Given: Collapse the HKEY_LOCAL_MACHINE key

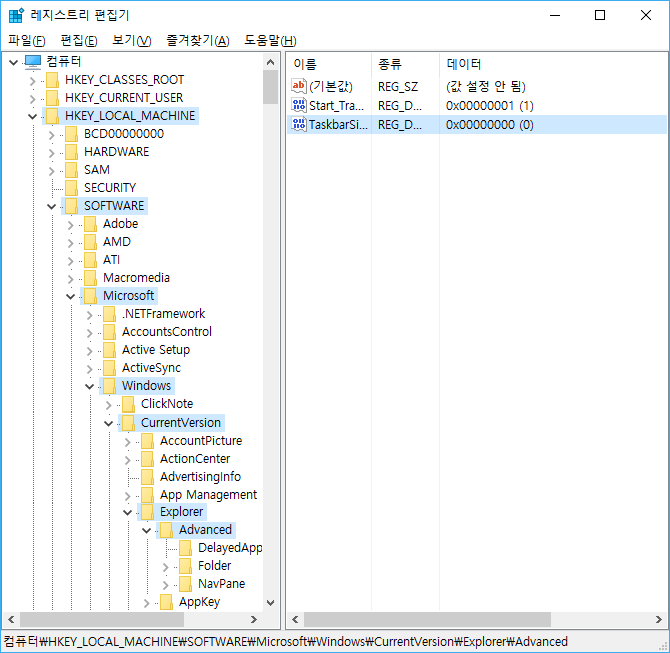Looking at the screenshot, I should click(x=32, y=116).
